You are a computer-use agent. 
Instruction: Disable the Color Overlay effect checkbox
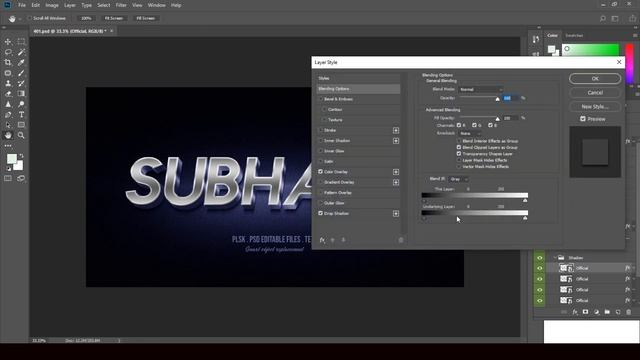[321, 172]
